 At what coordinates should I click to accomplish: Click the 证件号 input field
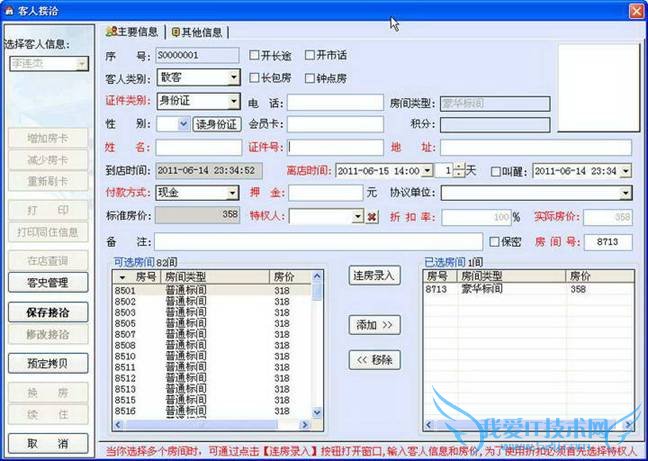pyautogui.click(x=335, y=147)
